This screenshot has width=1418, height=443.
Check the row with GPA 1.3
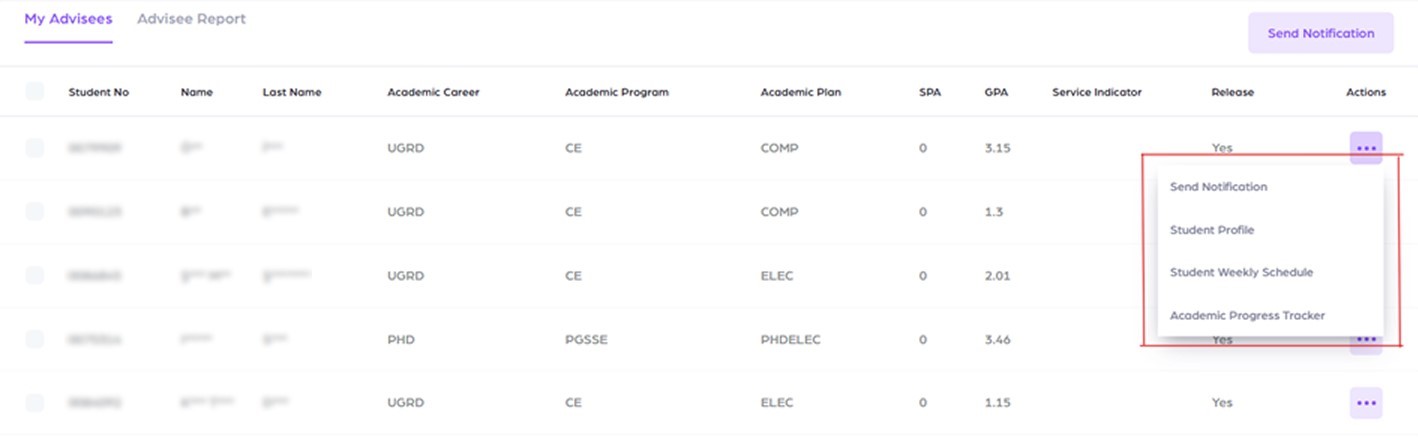[x=35, y=212]
